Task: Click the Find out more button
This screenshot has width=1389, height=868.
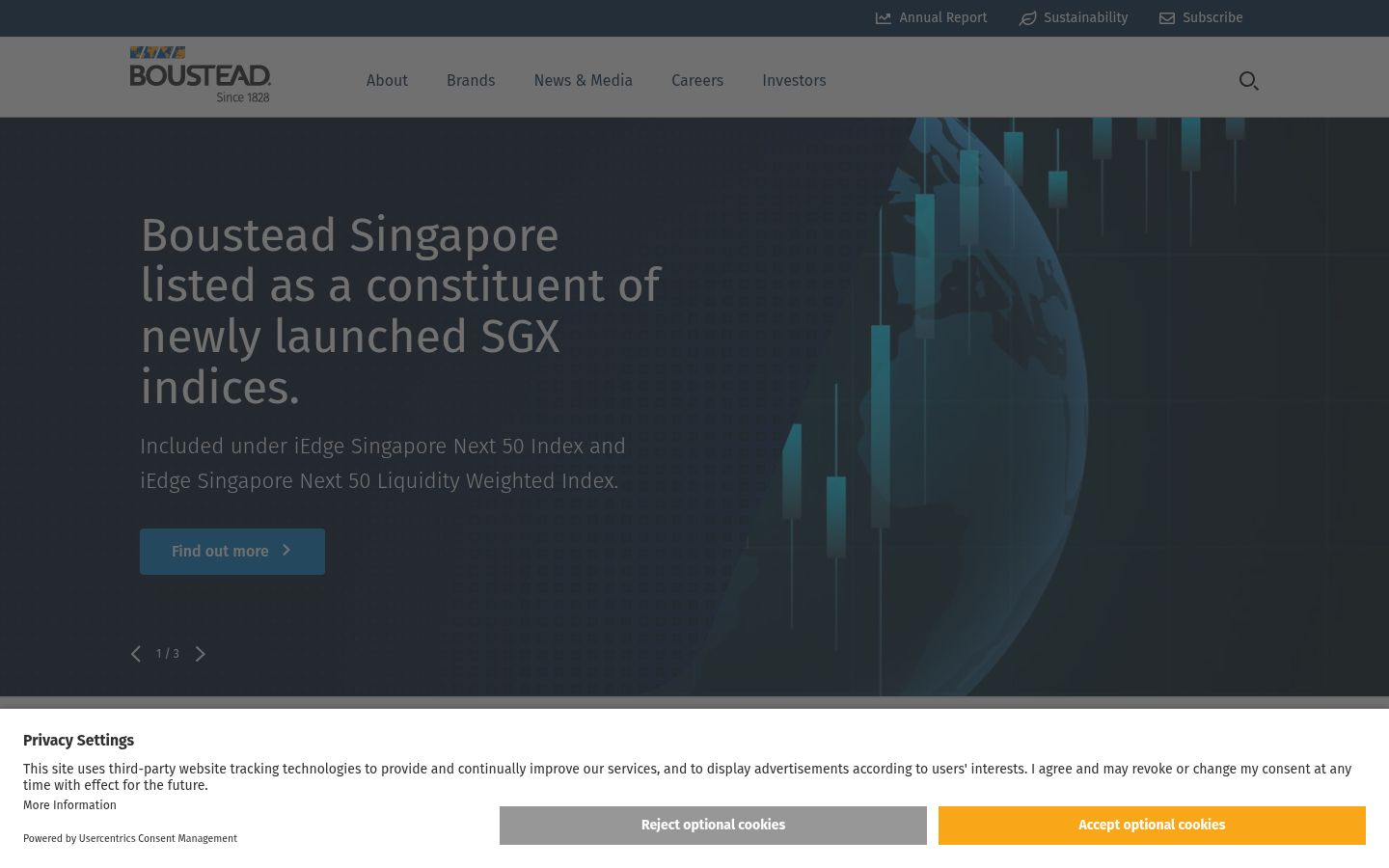Action: (232, 552)
